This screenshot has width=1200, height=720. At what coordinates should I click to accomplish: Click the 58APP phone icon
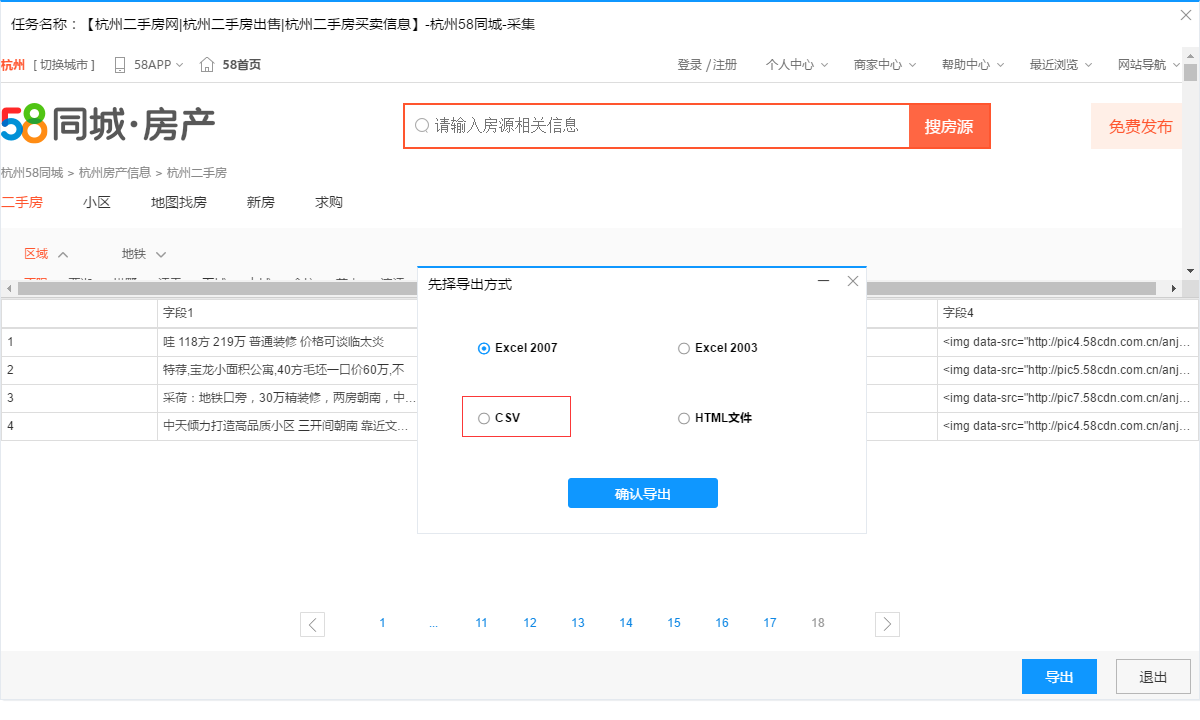120,65
